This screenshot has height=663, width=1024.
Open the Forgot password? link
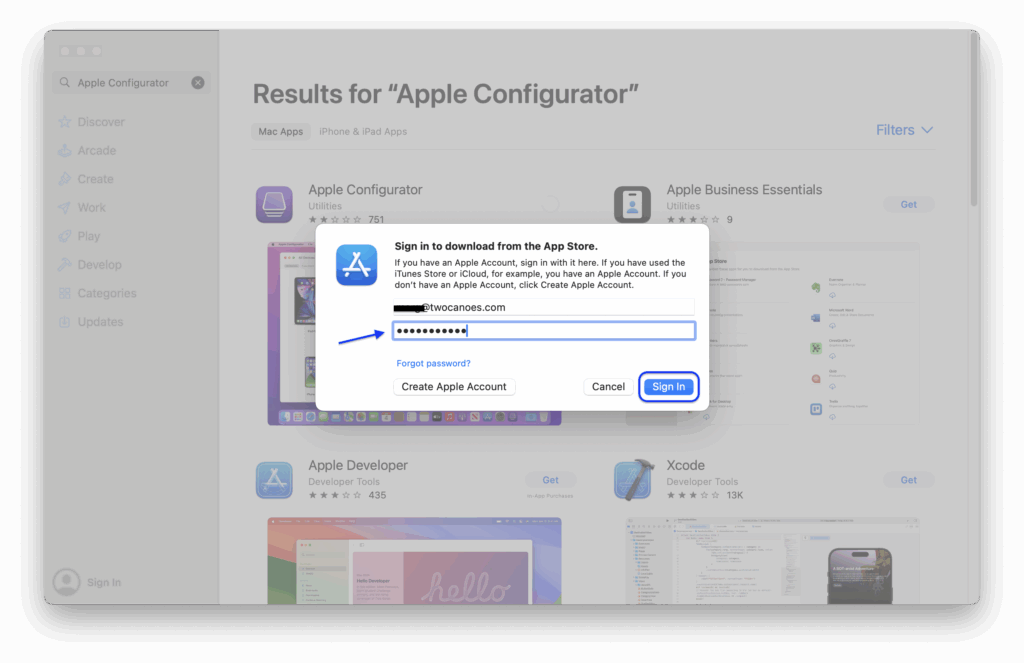[433, 363]
